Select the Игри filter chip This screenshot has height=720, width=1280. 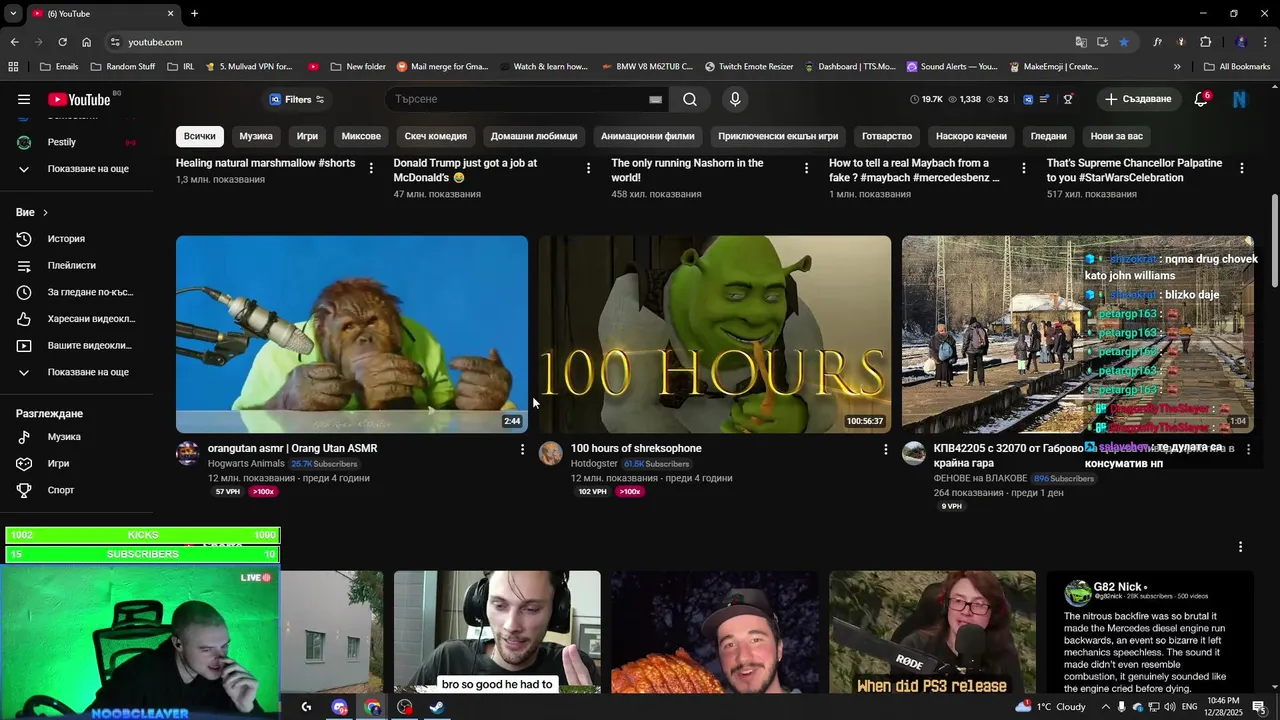[x=307, y=136]
